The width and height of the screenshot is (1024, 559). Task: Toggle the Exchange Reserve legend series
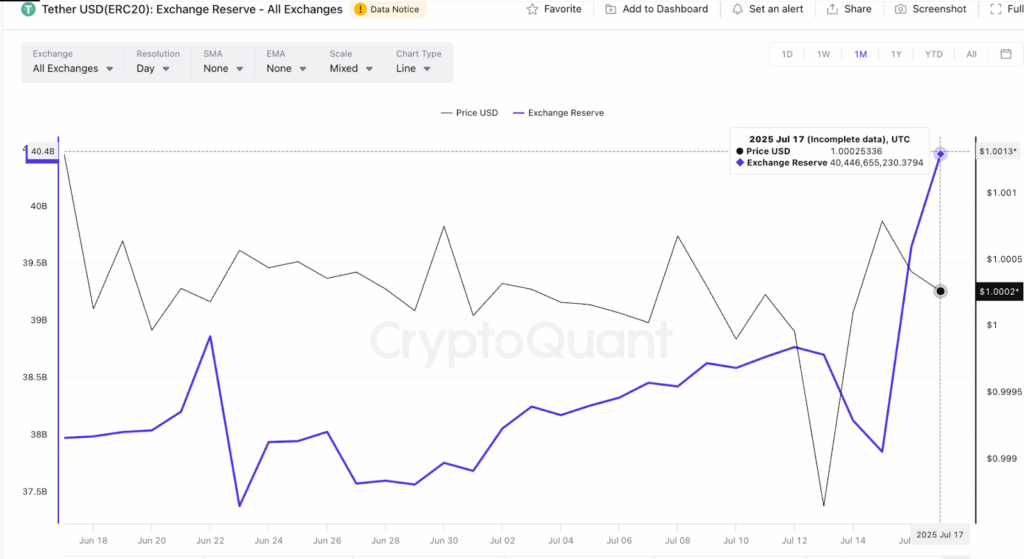click(558, 113)
